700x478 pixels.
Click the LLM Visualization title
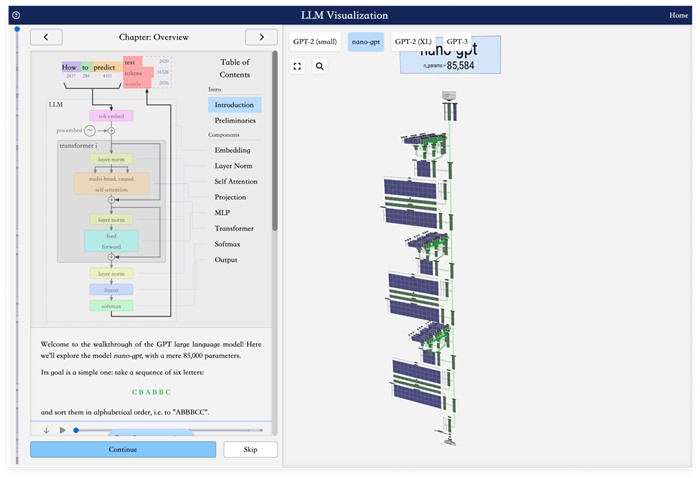tap(344, 15)
